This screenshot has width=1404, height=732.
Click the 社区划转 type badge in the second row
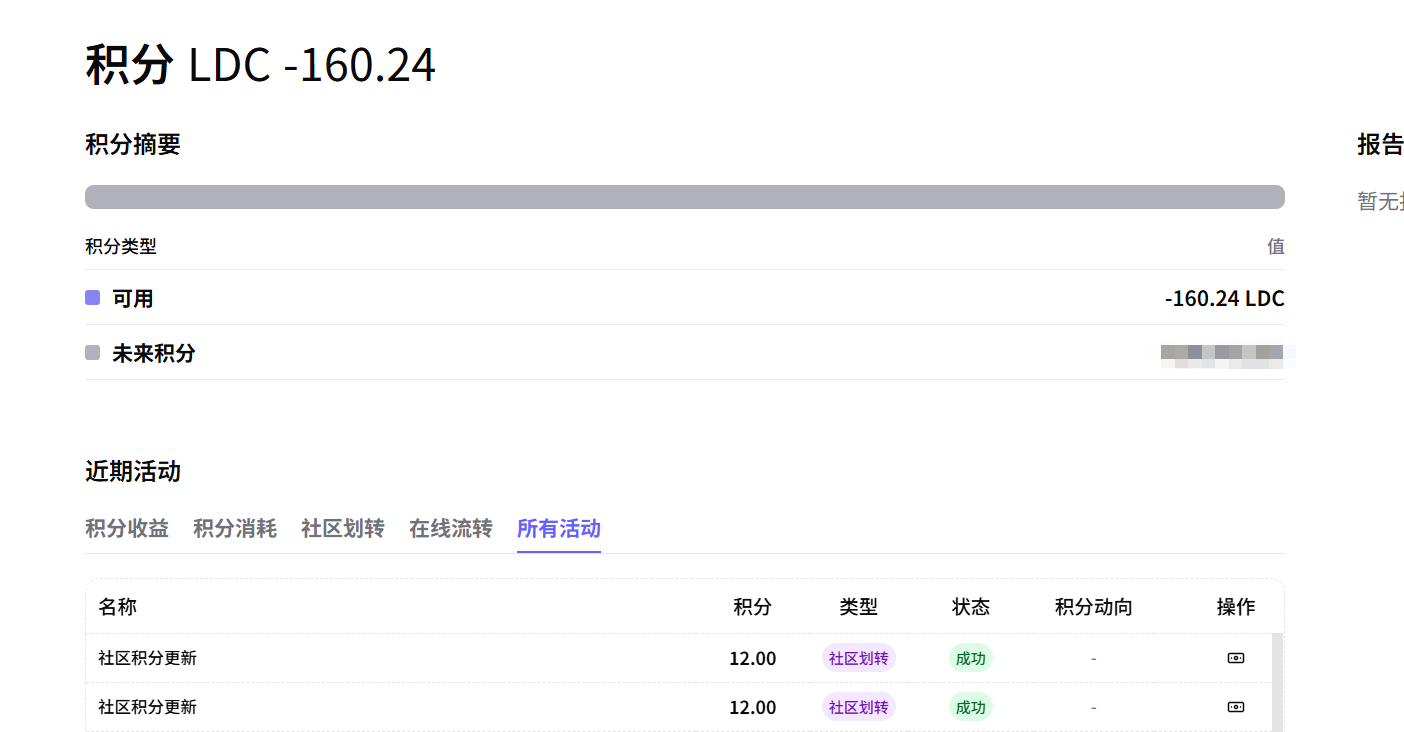point(859,707)
